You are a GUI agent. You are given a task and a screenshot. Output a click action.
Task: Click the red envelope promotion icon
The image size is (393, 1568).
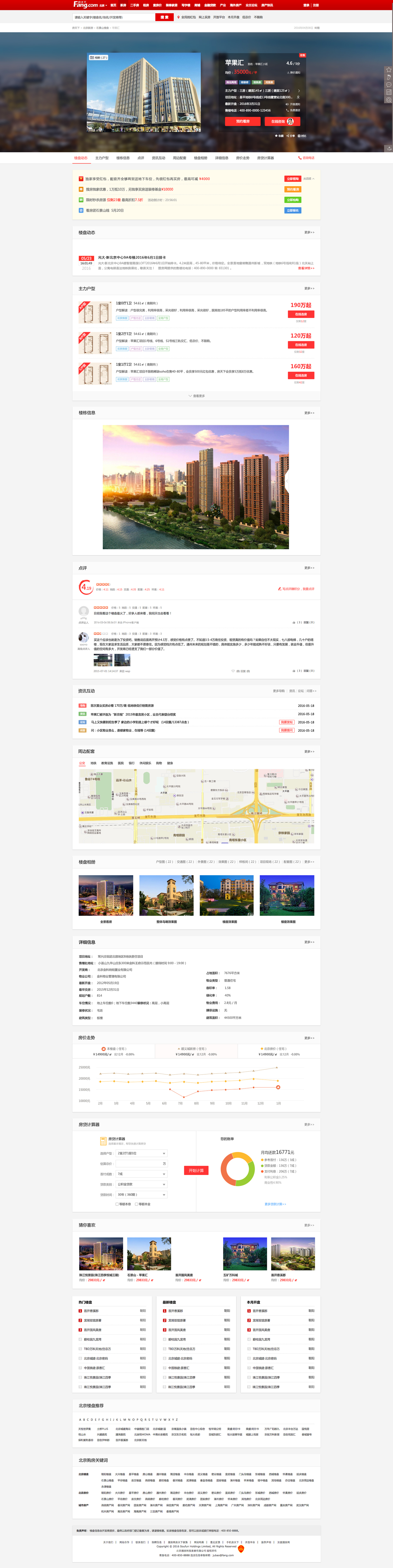point(81,179)
